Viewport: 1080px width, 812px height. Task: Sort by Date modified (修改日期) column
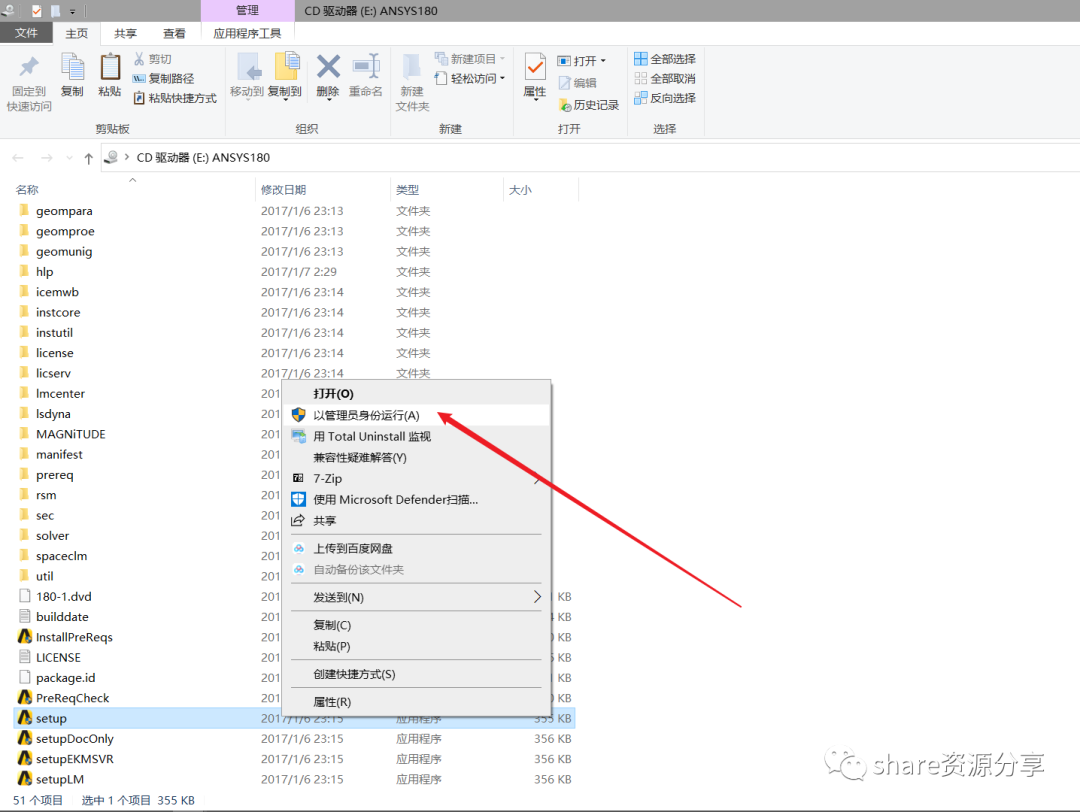[322, 189]
